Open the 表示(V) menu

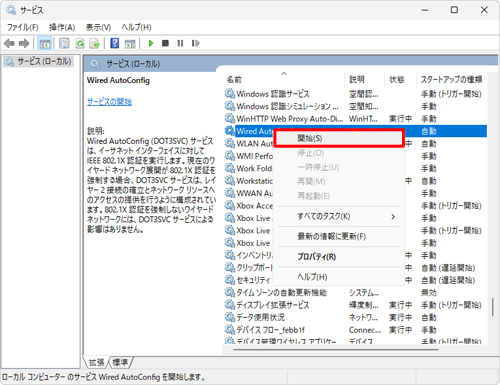click(98, 27)
